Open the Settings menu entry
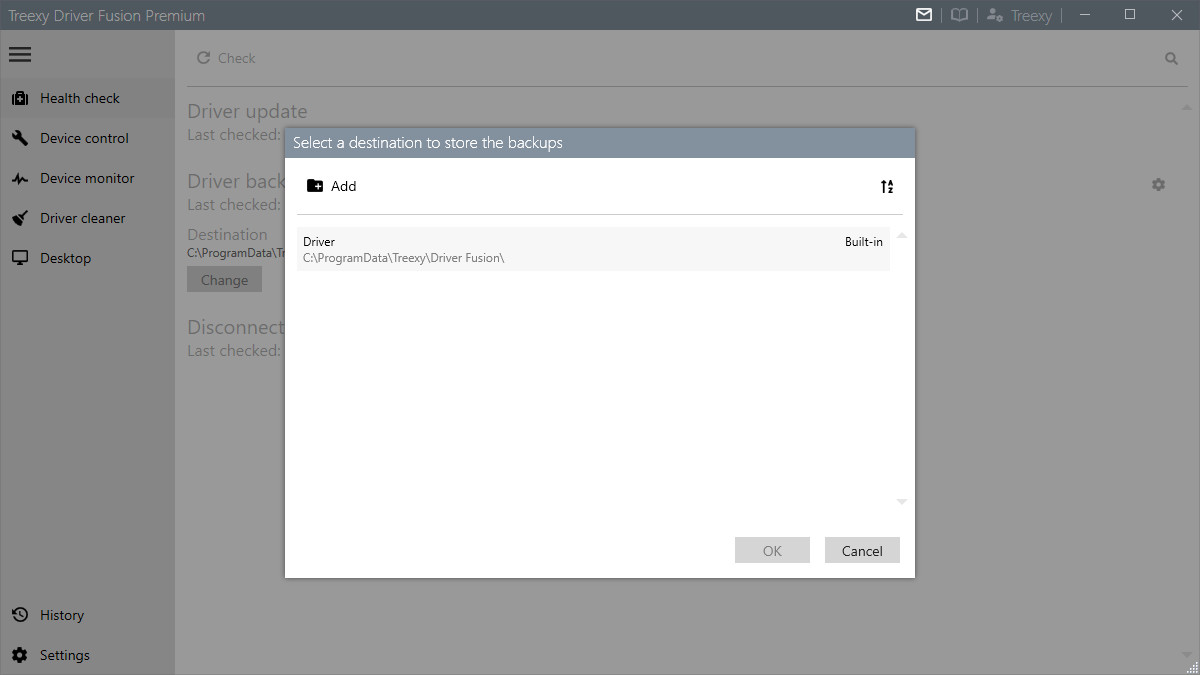The height and width of the screenshot is (675, 1200). 64,654
